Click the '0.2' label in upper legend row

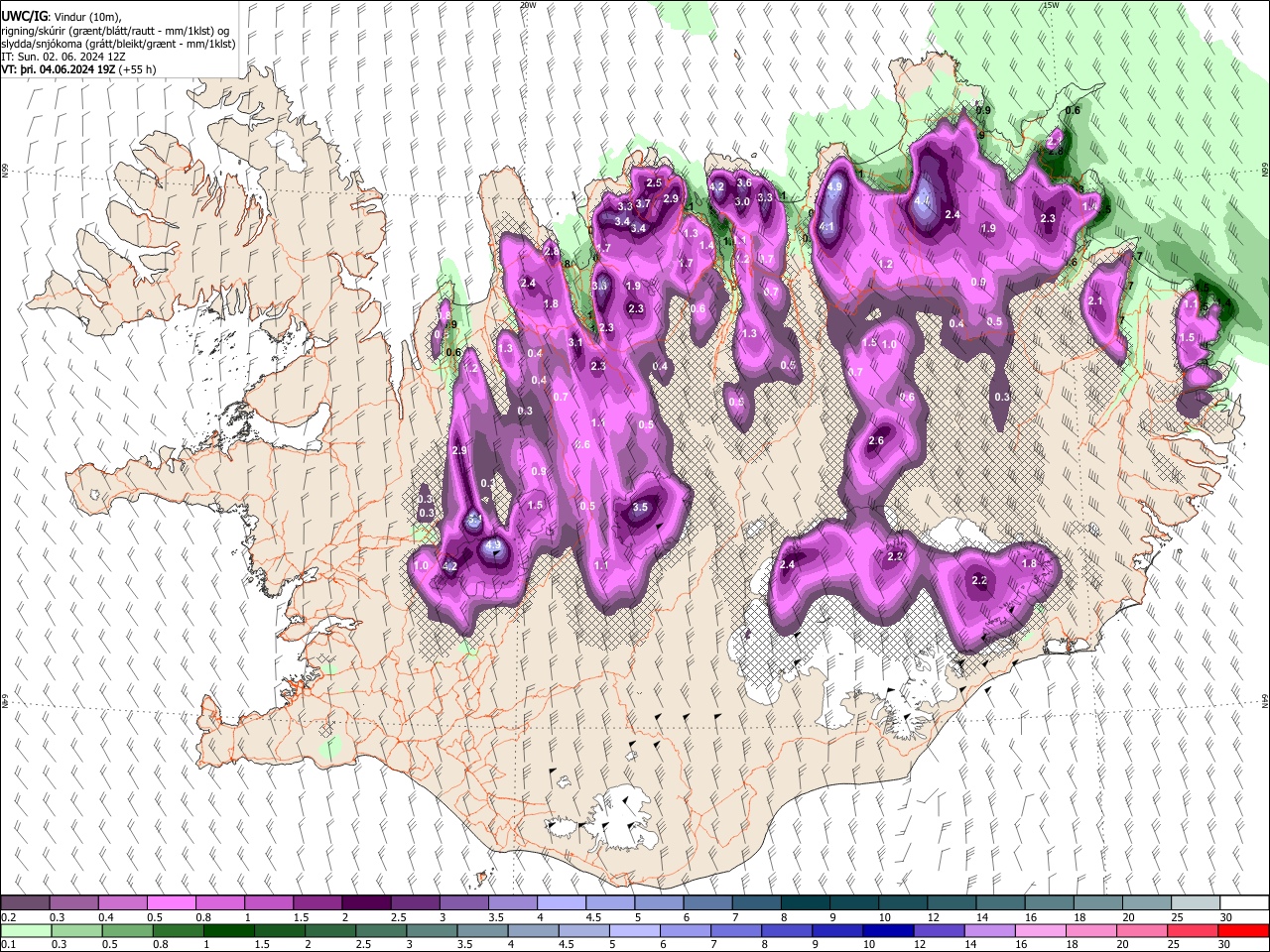pyautogui.click(x=9, y=917)
